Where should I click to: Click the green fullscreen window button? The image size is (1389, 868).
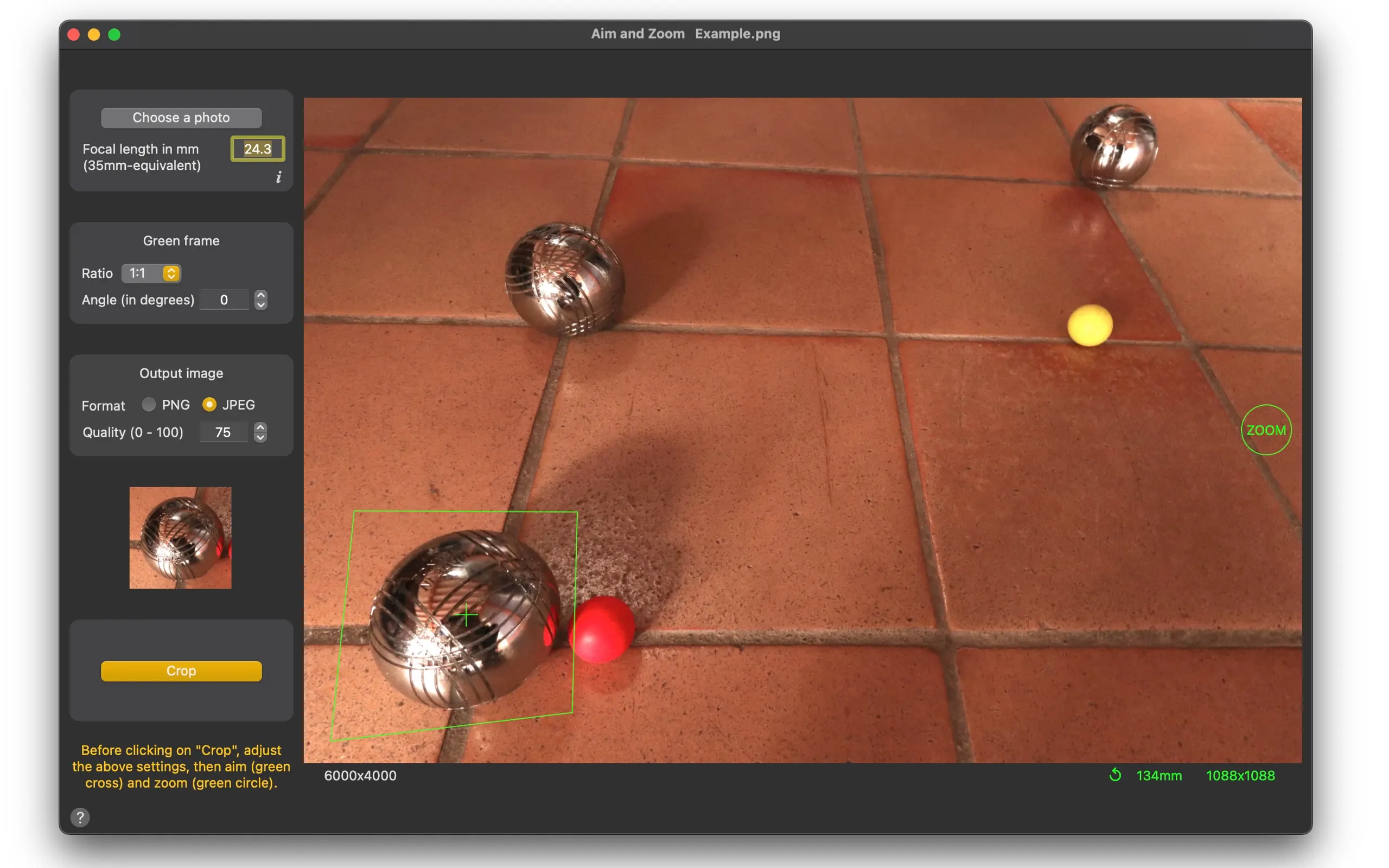click(114, 34)
